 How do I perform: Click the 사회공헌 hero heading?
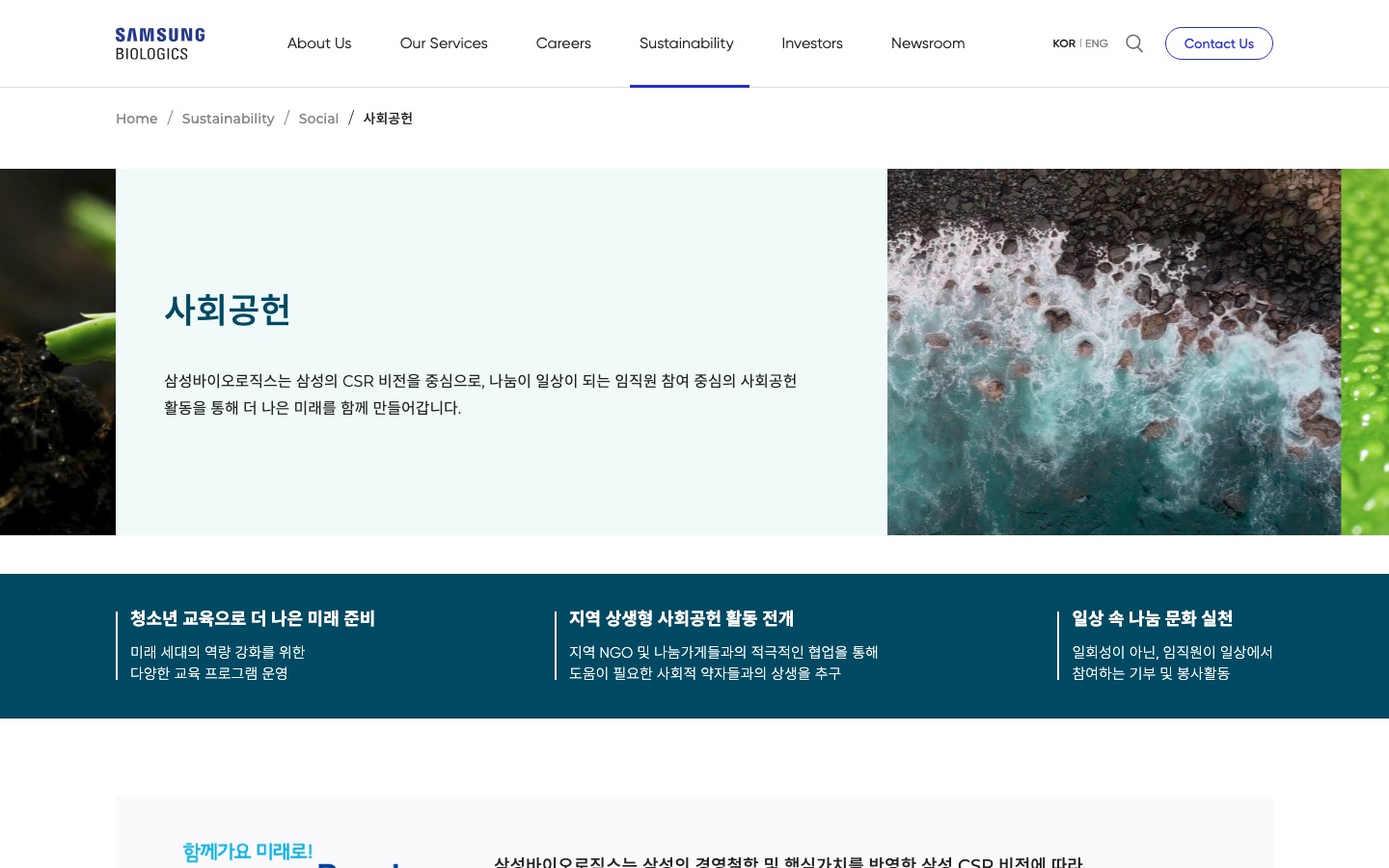coord(228,310)
